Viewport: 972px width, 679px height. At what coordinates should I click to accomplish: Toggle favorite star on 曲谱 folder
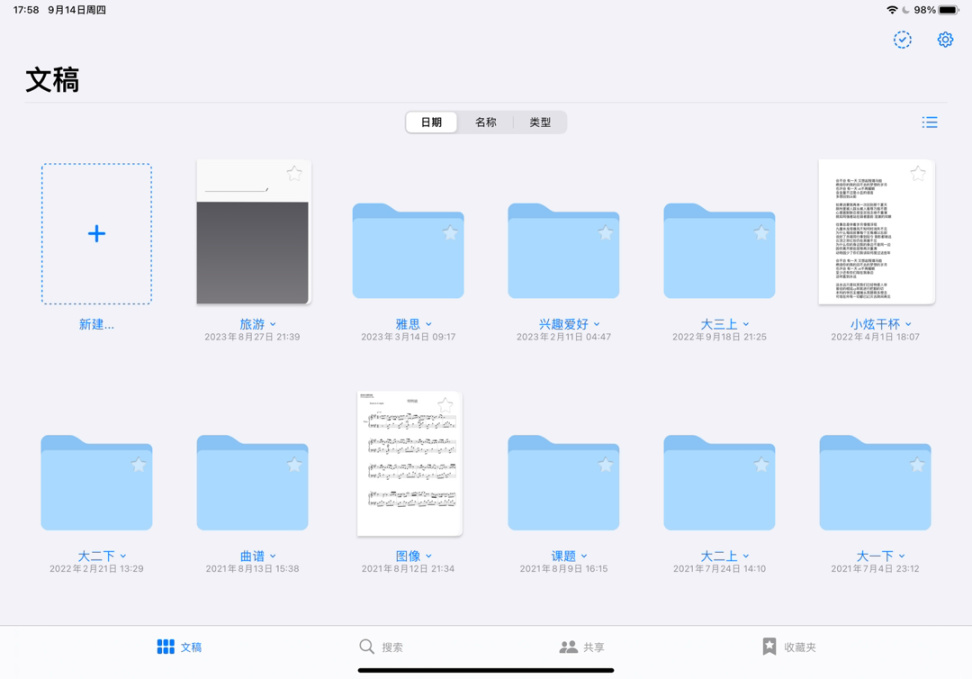pyautogui.click(x=294, y=465)
